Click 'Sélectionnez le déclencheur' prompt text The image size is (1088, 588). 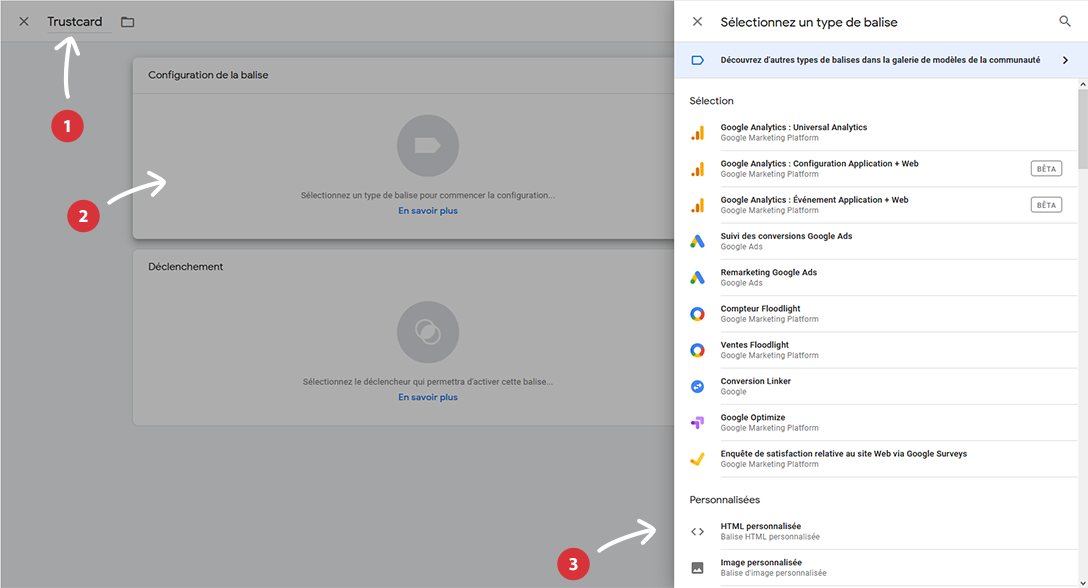click(x=427, y=382)
